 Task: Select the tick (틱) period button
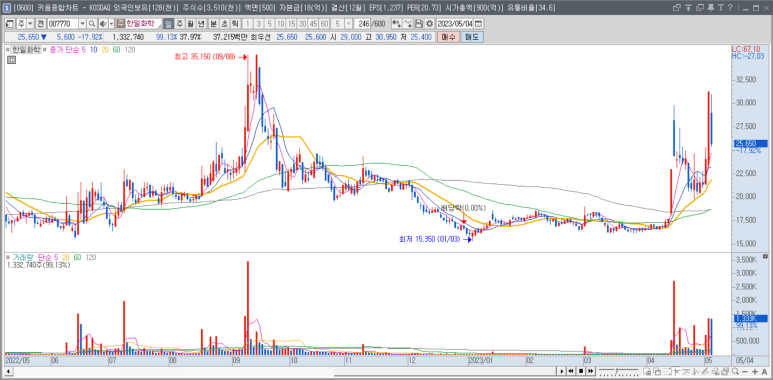(235, 24)
